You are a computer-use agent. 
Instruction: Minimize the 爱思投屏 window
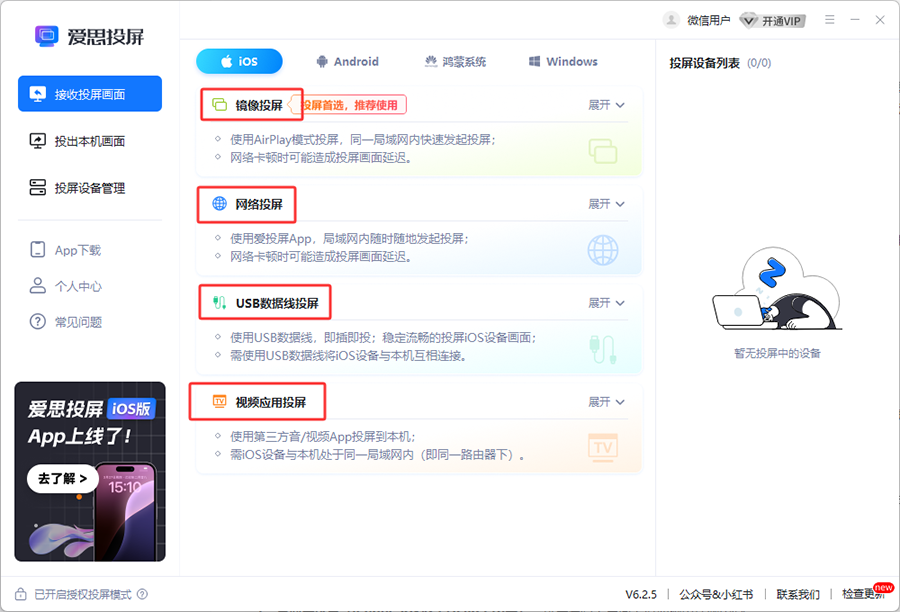[855, 20]
